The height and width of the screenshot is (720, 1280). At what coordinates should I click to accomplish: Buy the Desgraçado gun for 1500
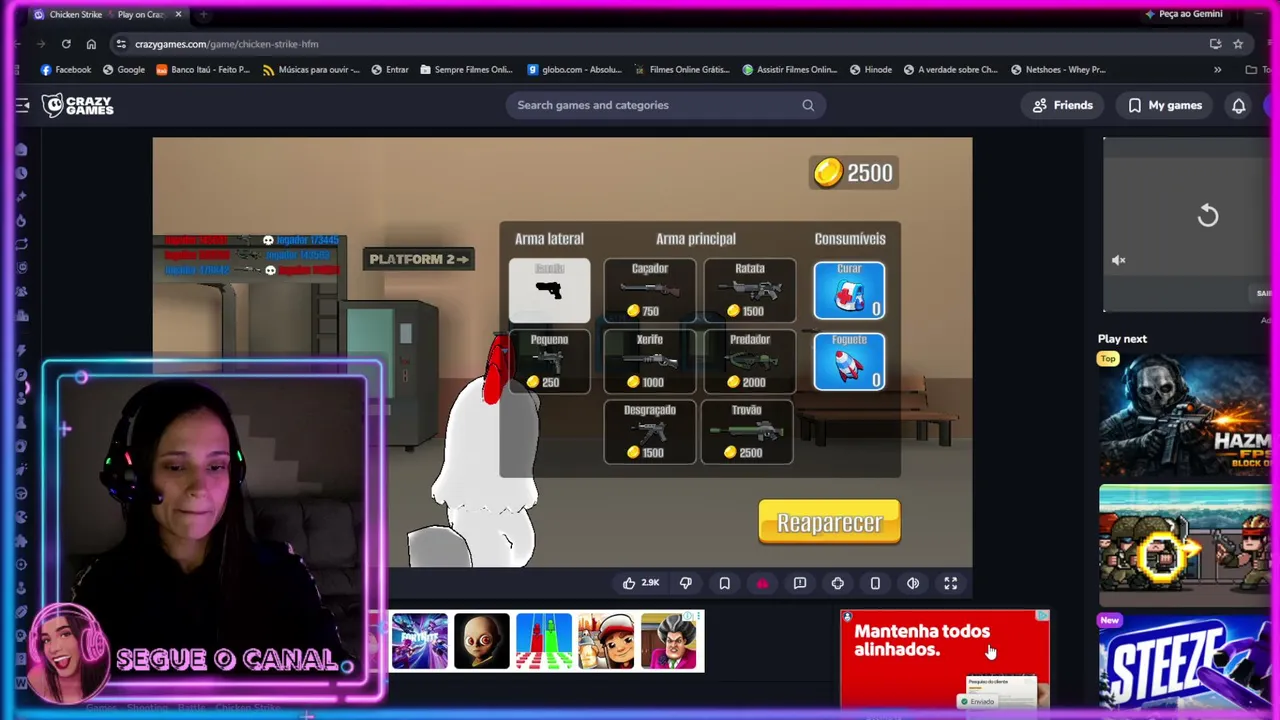pos(650,432)
